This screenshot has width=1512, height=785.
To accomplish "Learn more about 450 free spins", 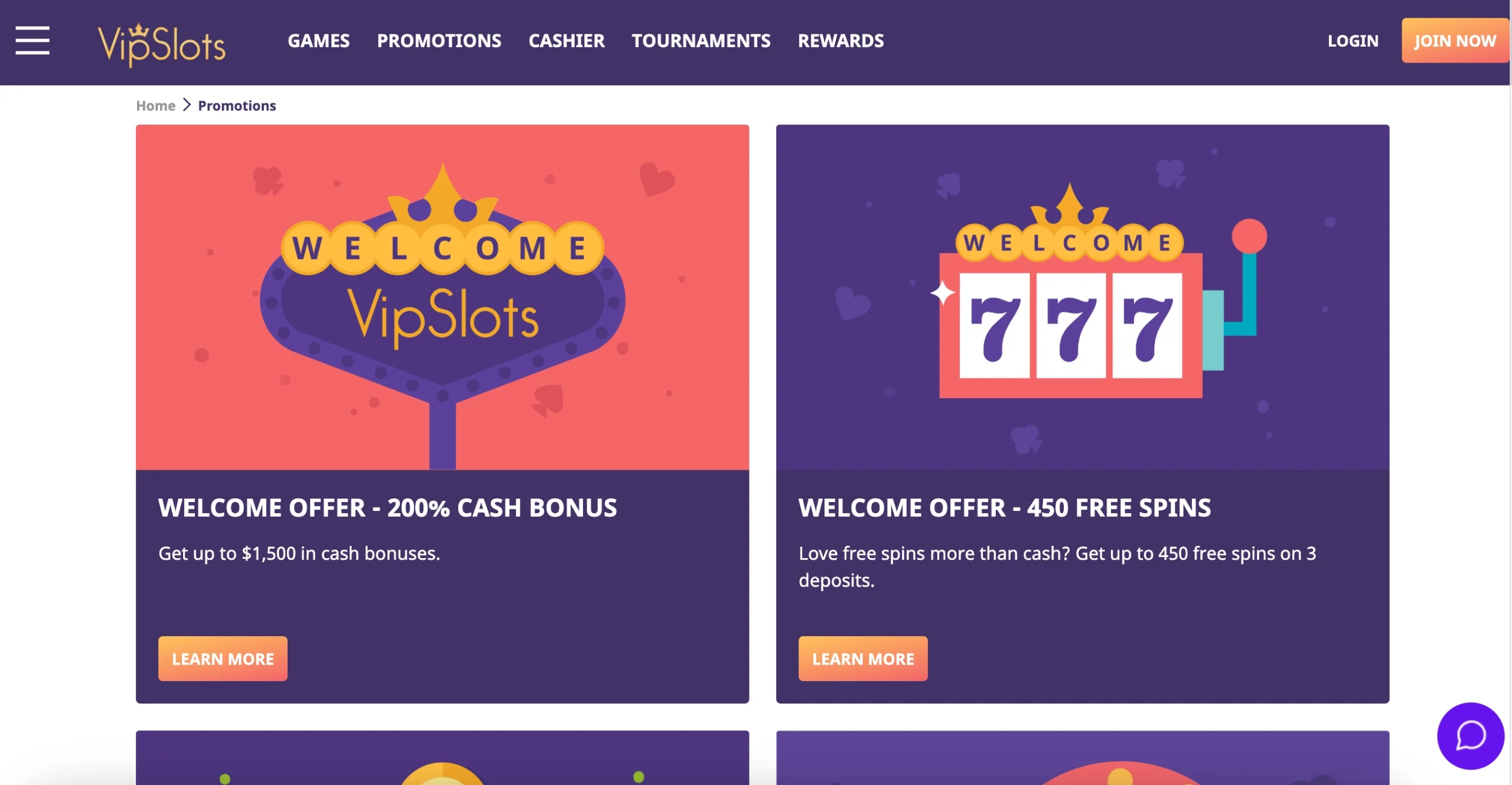I will coord(863,659).
